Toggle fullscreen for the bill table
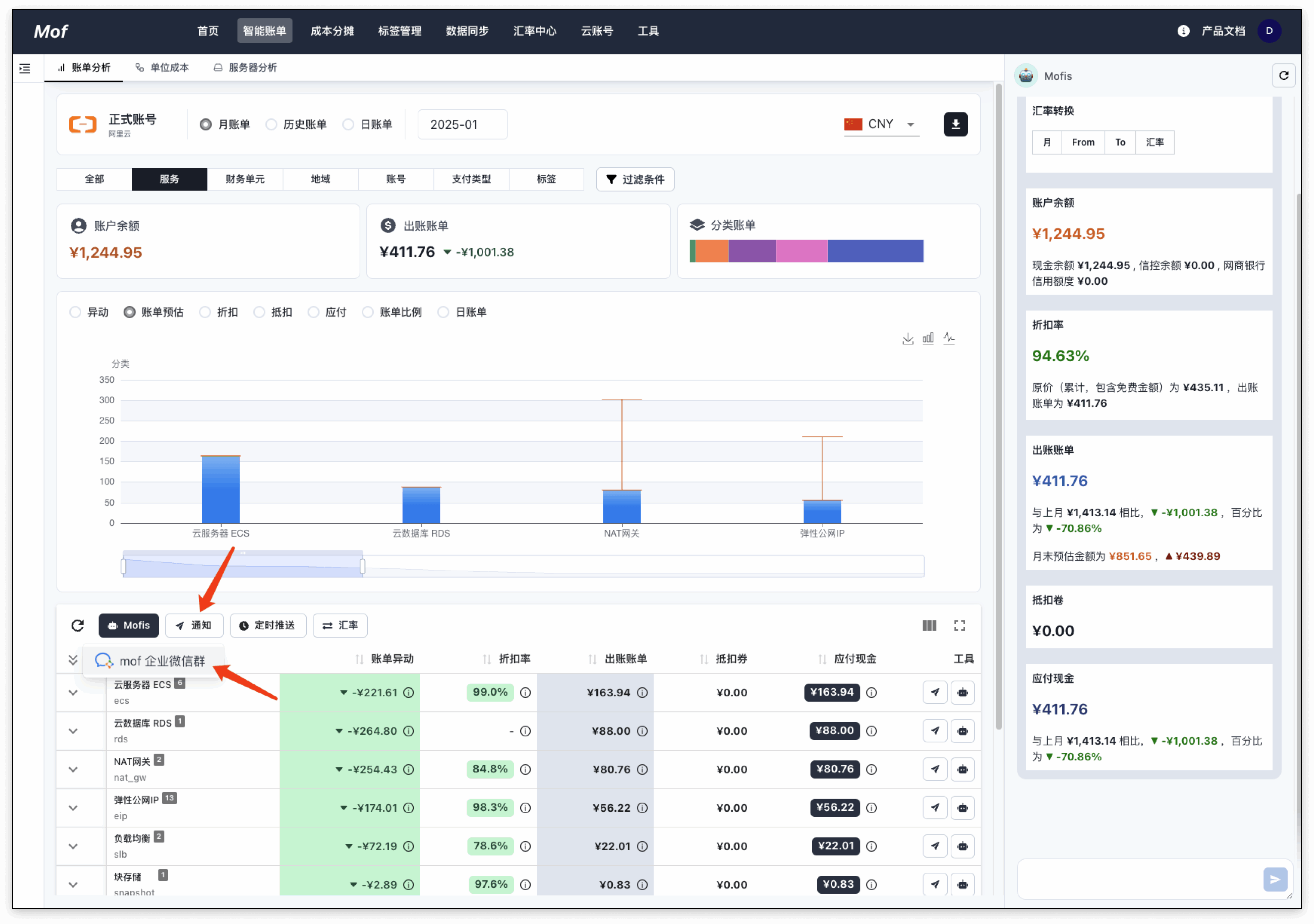Image resolution: width=1314 pixels, height=924 pixels. 959,625
